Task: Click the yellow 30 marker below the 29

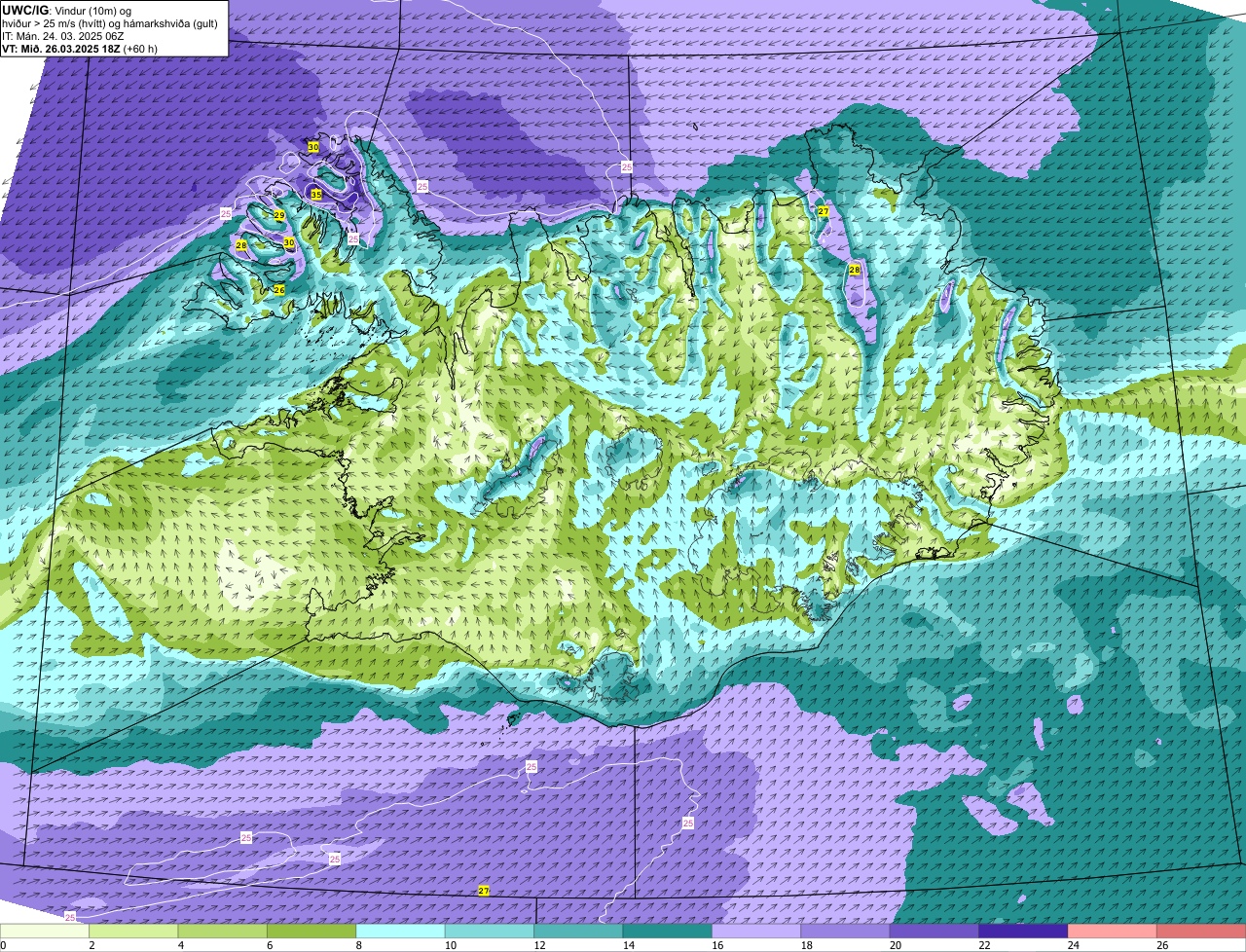Action: point(289,242)
